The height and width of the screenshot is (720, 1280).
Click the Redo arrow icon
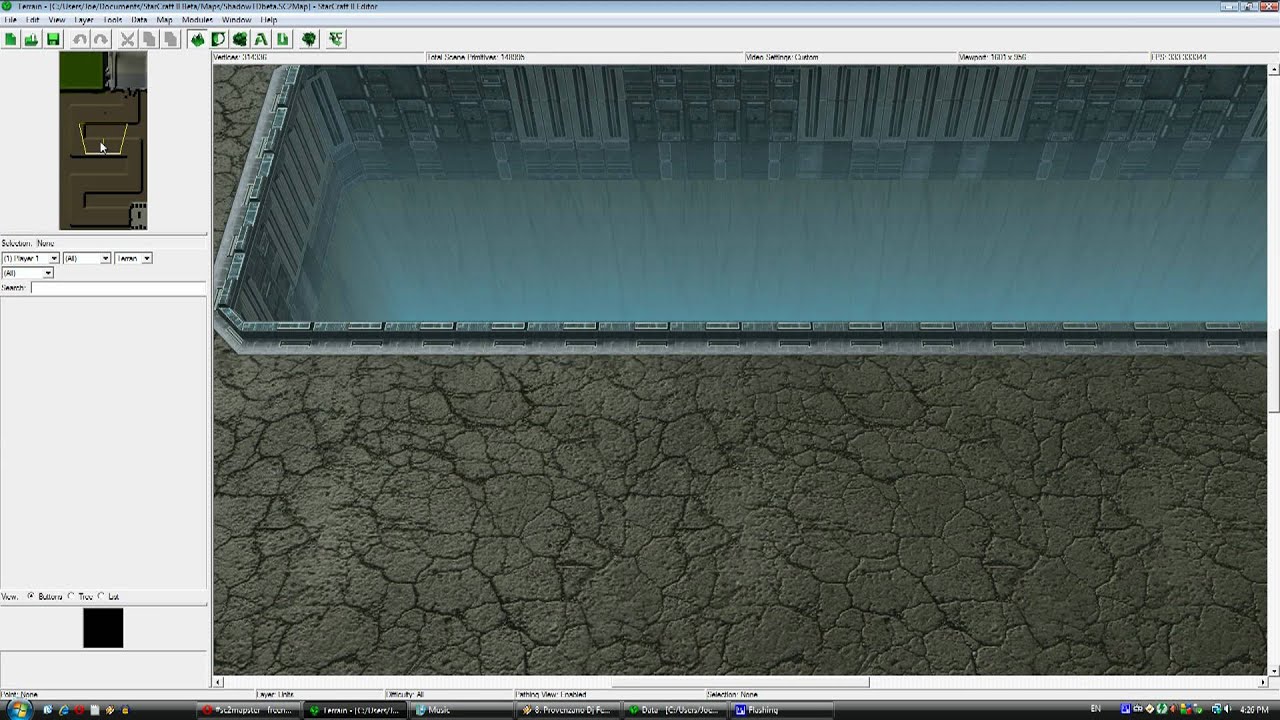tap(100, 39)
